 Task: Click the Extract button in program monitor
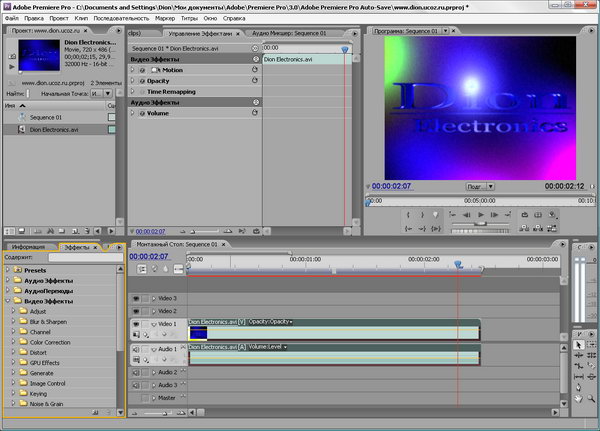pos(538,228)
